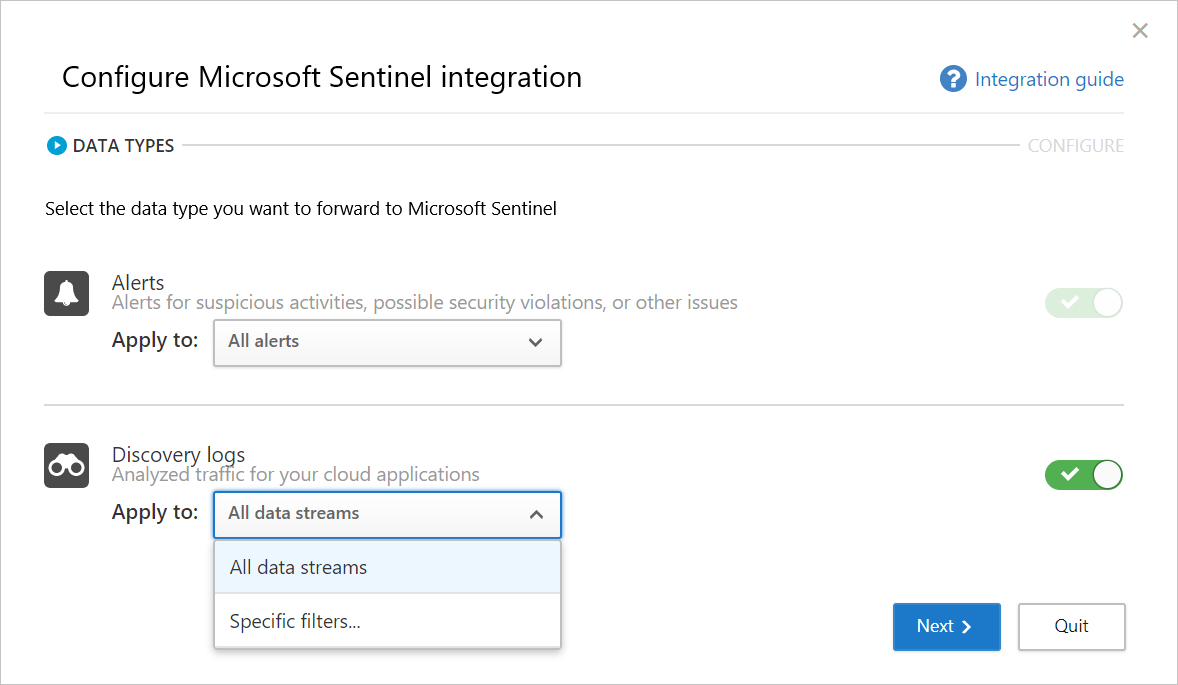The width and height of the screenshot is (1178, 685).
Task: Click the Discovery logs binoculars icon
Action: pyautogui.click(x=66, y=465)
